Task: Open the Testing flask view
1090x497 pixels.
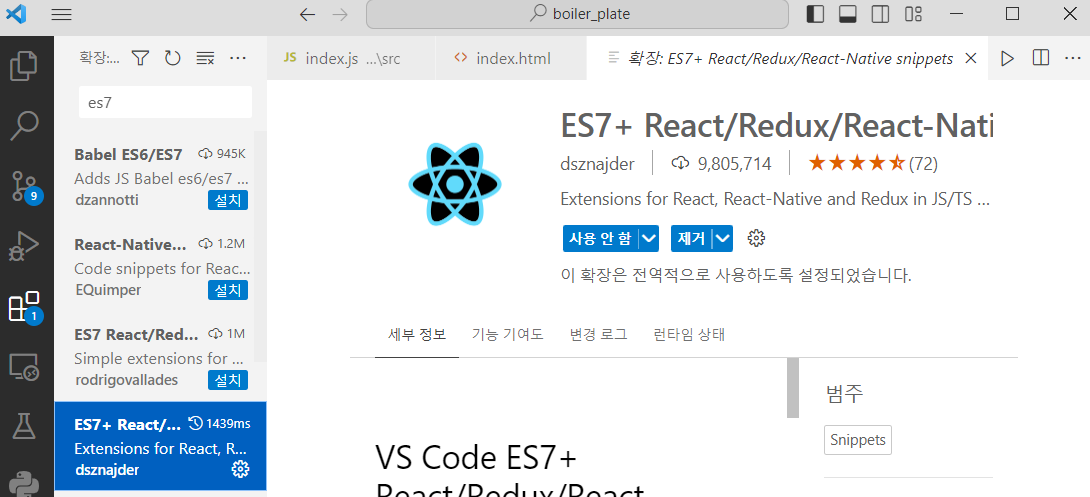Action: [x=26, y=425]
